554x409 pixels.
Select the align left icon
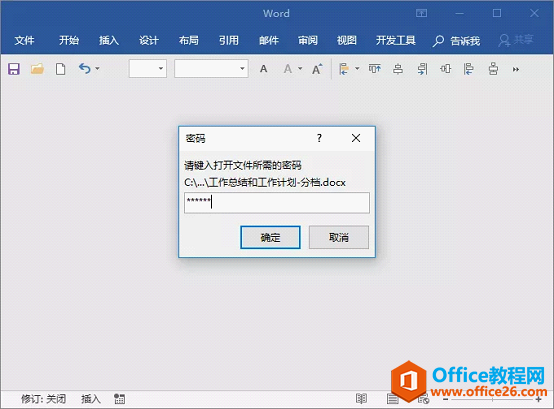[x=468, y=69]
